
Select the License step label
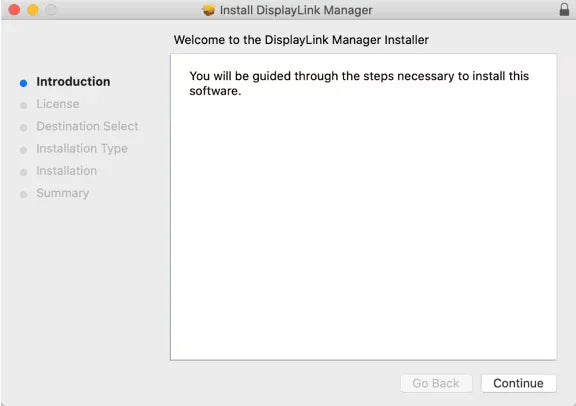pos(58,104)
